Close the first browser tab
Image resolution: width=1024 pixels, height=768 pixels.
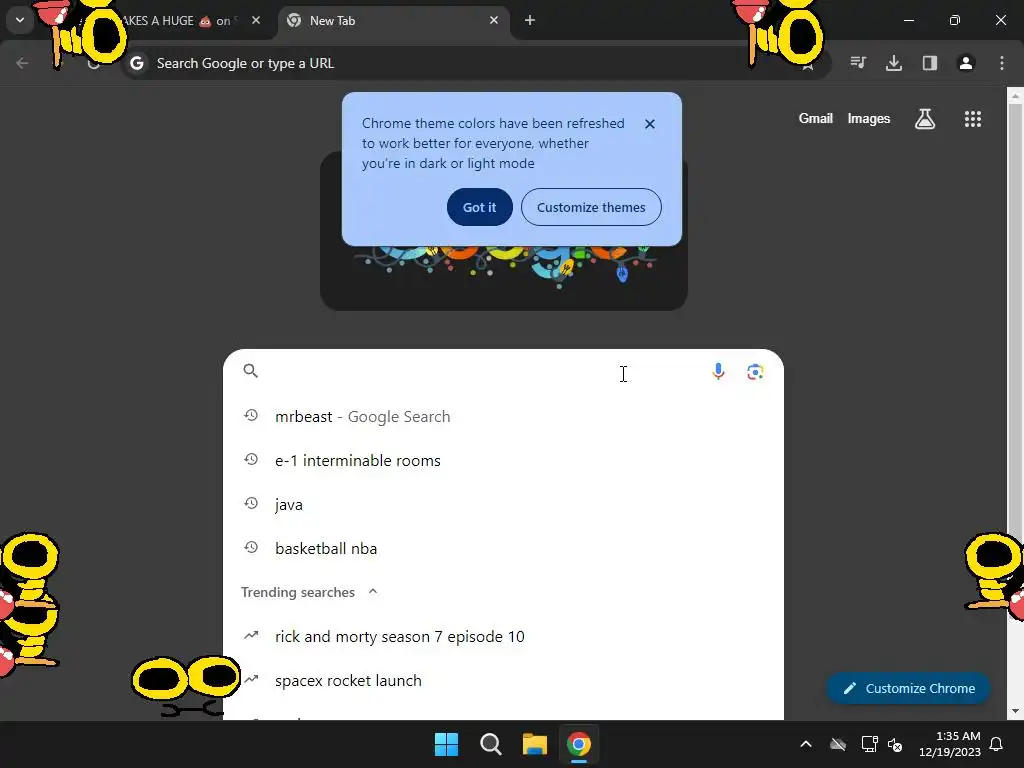click(x=256, y=20)
